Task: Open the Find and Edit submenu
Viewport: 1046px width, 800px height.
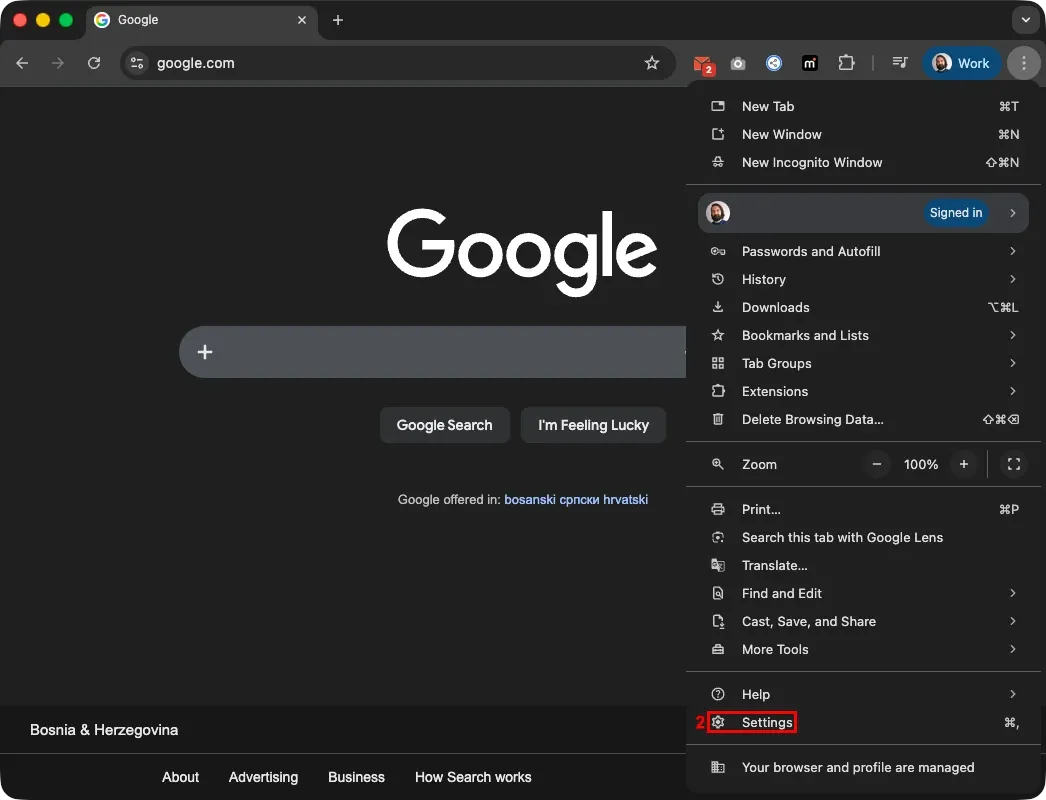Action: click(x=863, y=594)
